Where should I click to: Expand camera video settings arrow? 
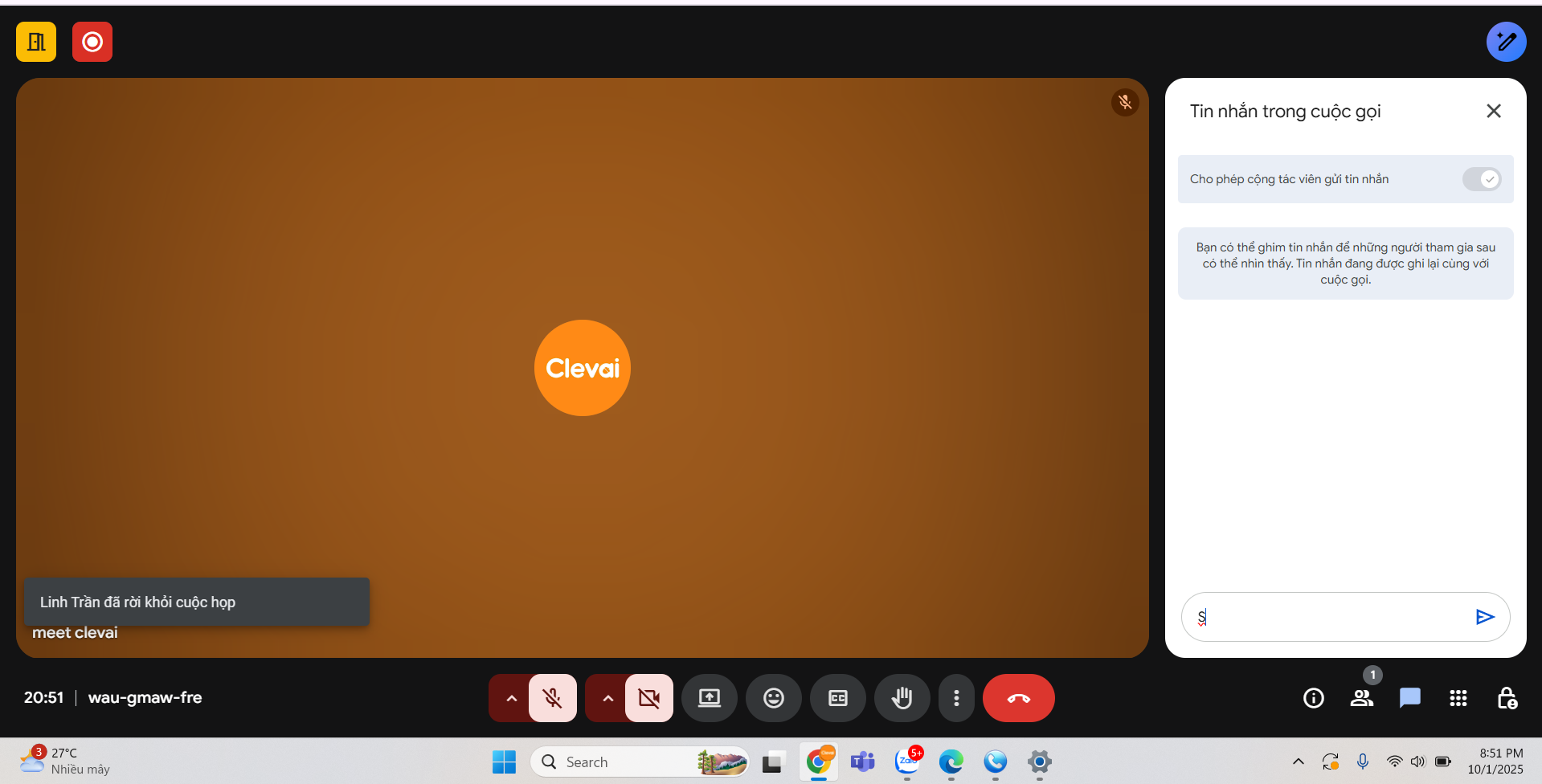(x=607, y=698)
